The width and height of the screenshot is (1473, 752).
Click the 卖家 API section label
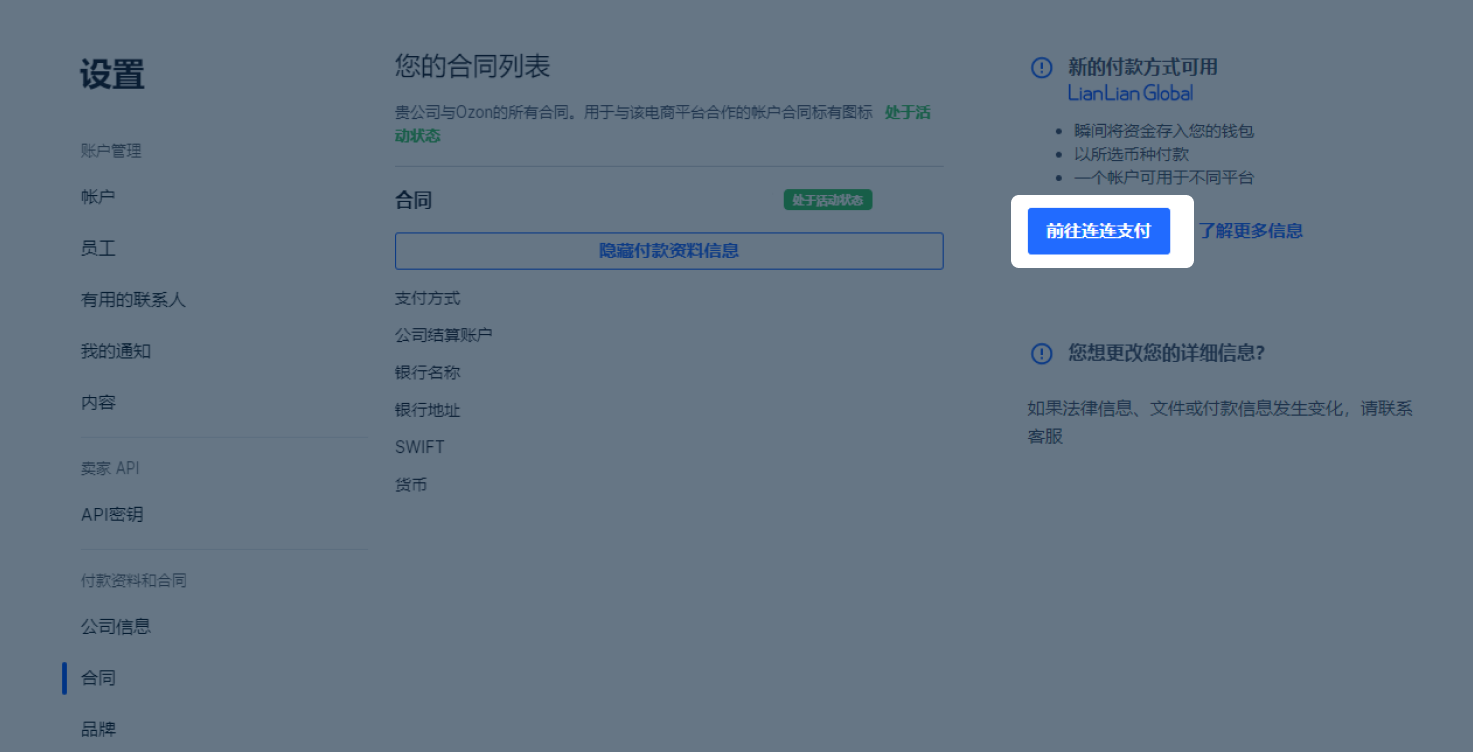(110, 468)
